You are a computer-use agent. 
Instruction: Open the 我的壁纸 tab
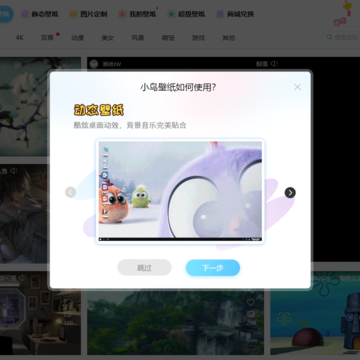137,14
